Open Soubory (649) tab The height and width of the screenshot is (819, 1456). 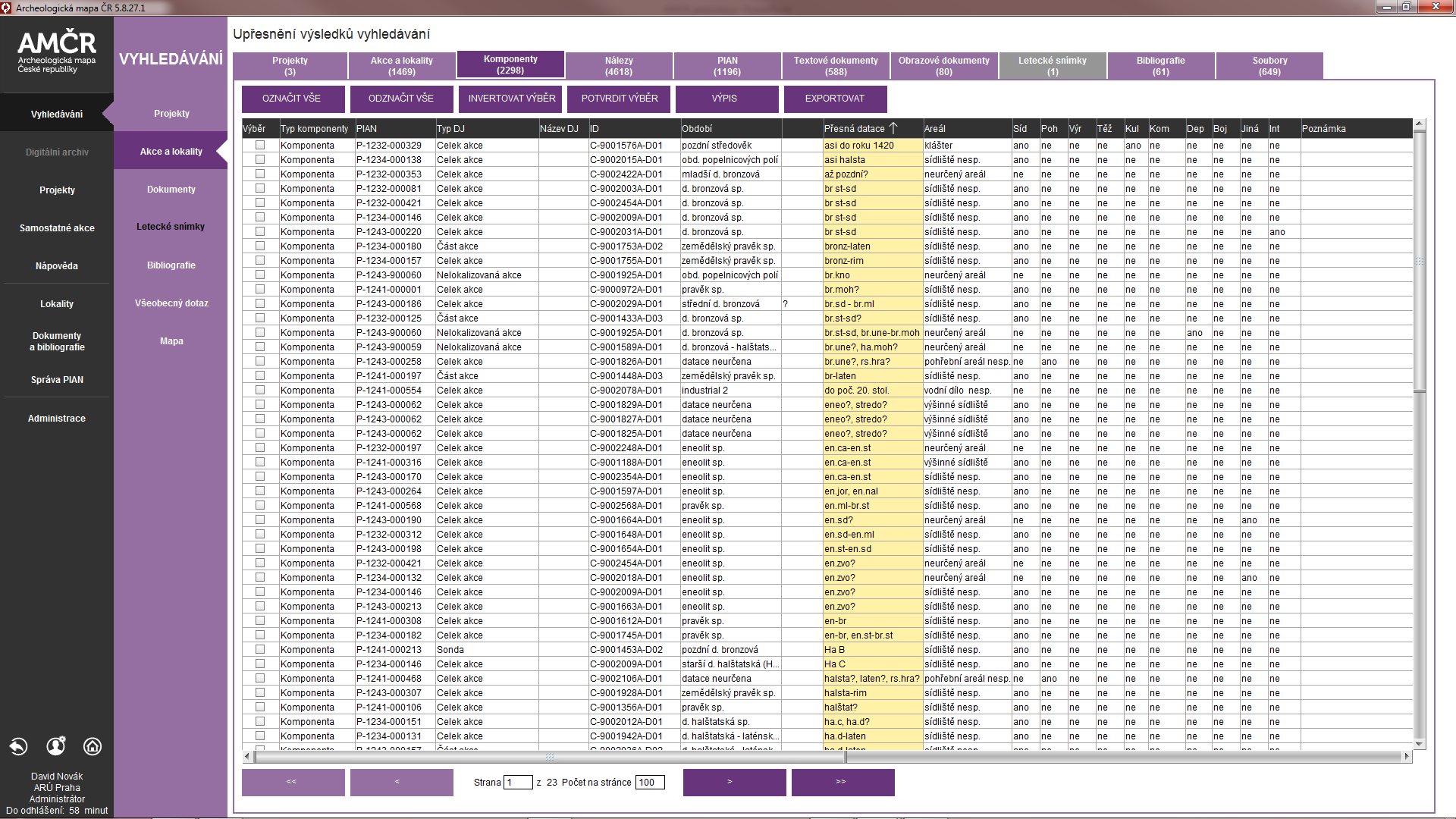coord(1269,66)
